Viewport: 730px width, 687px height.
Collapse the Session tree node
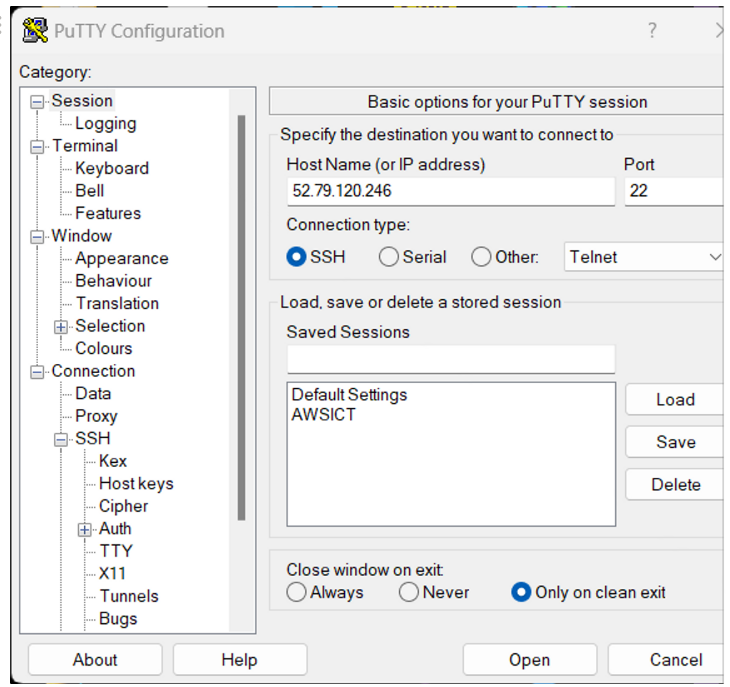click(x=37, y=101)
